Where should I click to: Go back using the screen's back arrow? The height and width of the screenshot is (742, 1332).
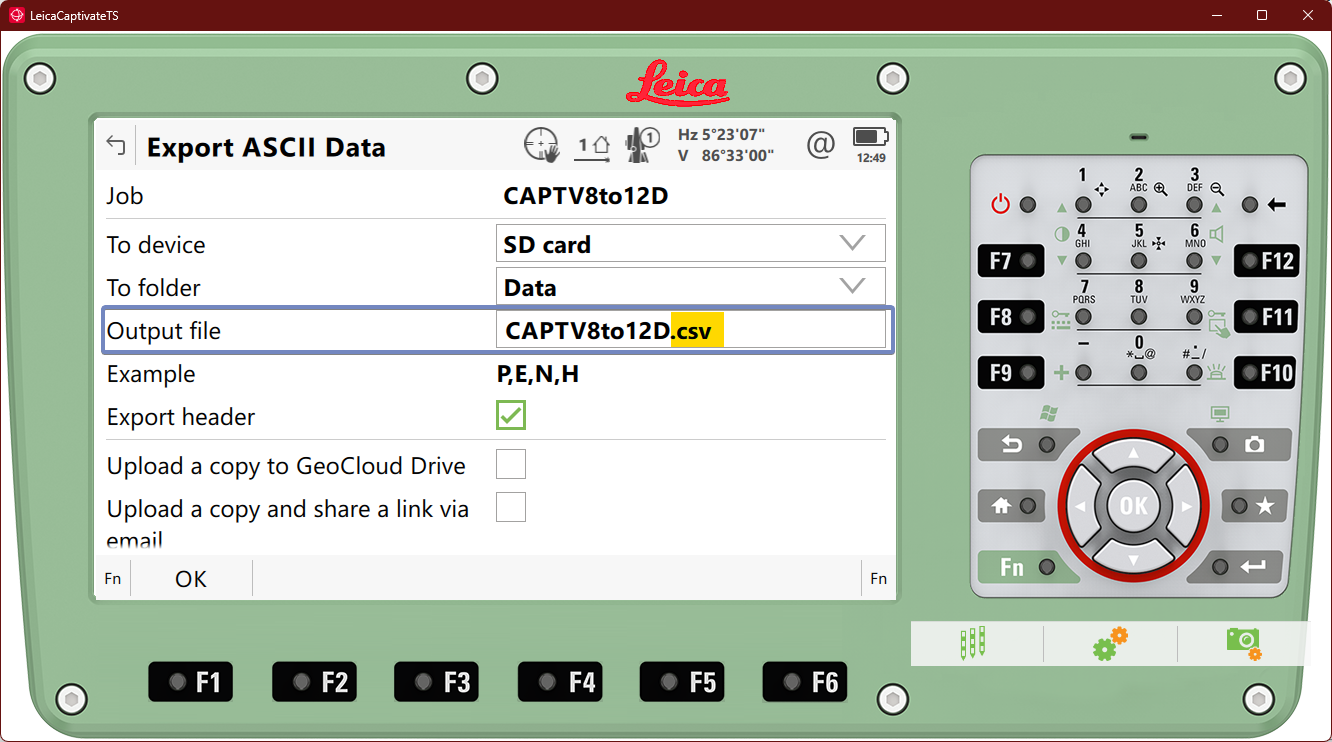tap(116, 146)
